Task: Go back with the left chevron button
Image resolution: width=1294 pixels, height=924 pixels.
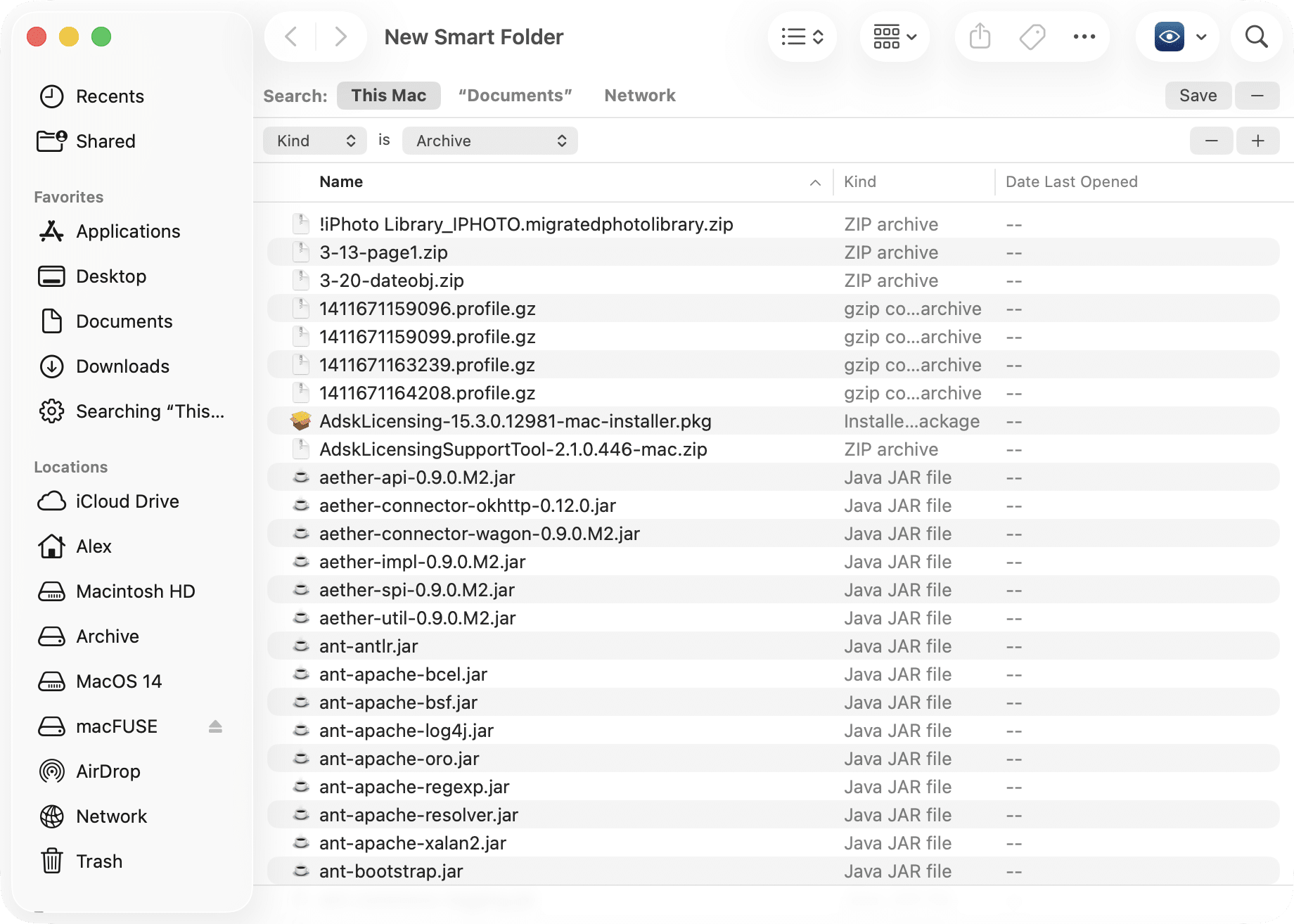Action: point(291,37)
